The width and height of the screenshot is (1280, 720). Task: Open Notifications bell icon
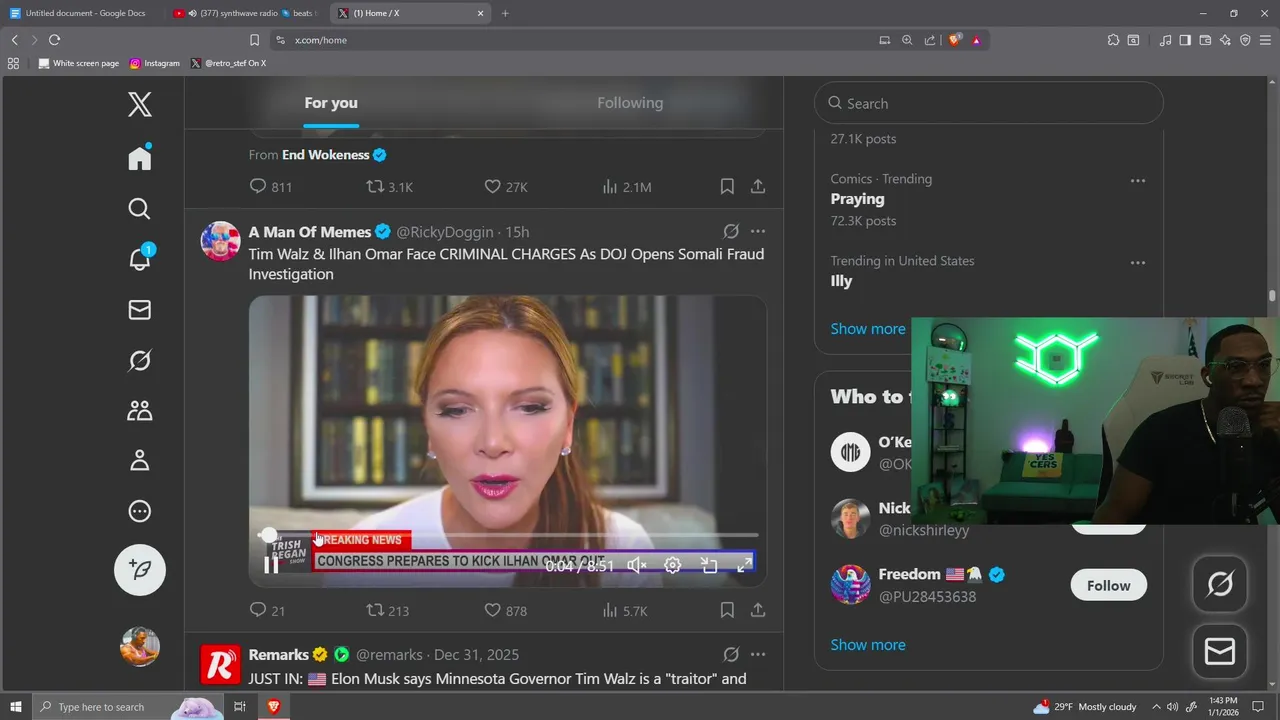click(x=140, y=258)
